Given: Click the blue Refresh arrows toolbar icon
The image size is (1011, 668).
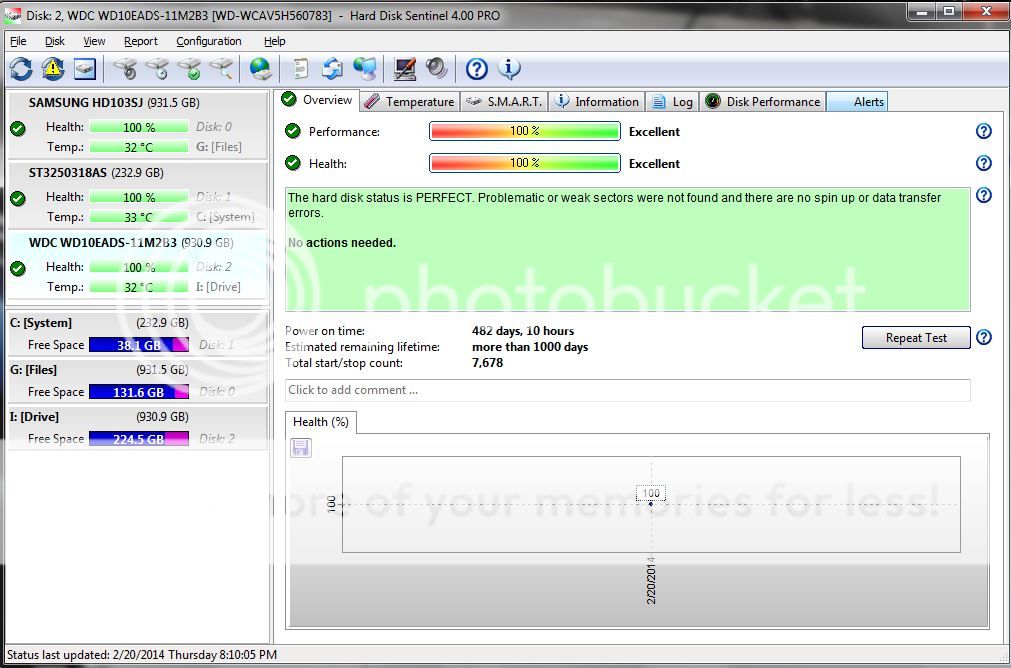Looking at the screenshot, I should pos(21,69).
